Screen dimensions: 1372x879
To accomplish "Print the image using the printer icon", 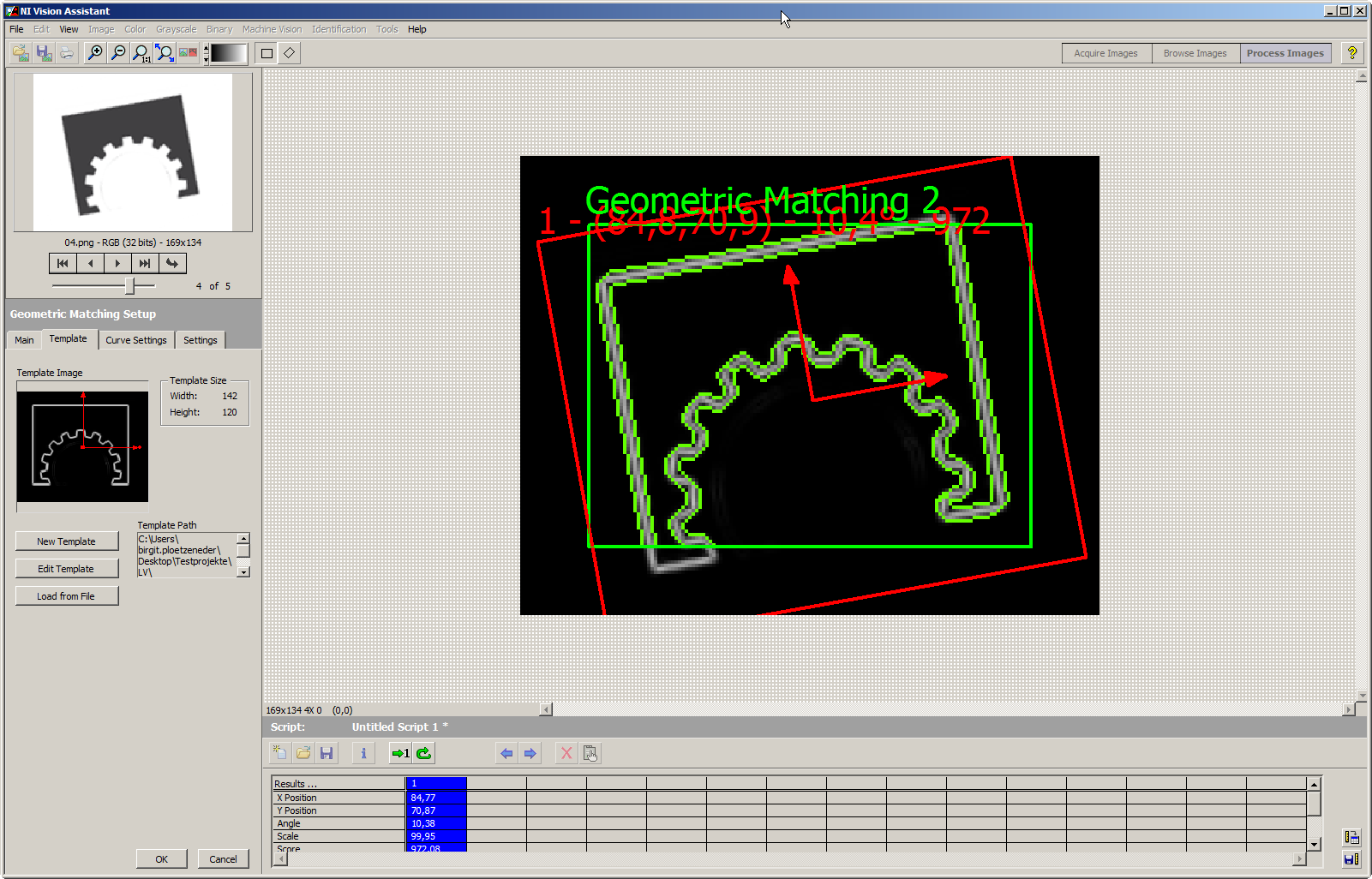I will tap(67, 53).
